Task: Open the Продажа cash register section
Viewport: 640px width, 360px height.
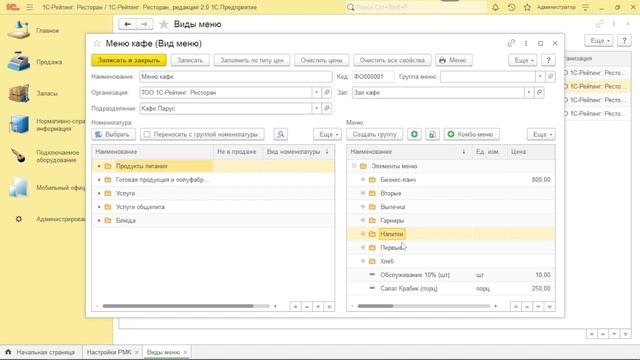Action: (18, 62)
